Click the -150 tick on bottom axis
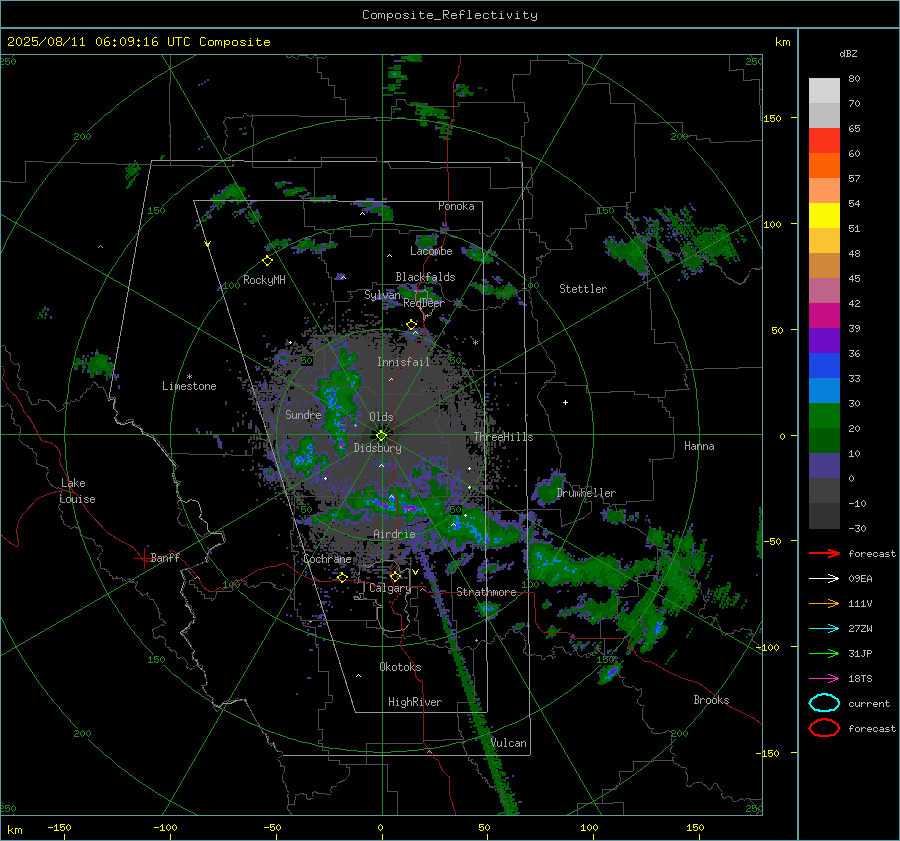The image size is (900, 841). click(x=59, y=827)
